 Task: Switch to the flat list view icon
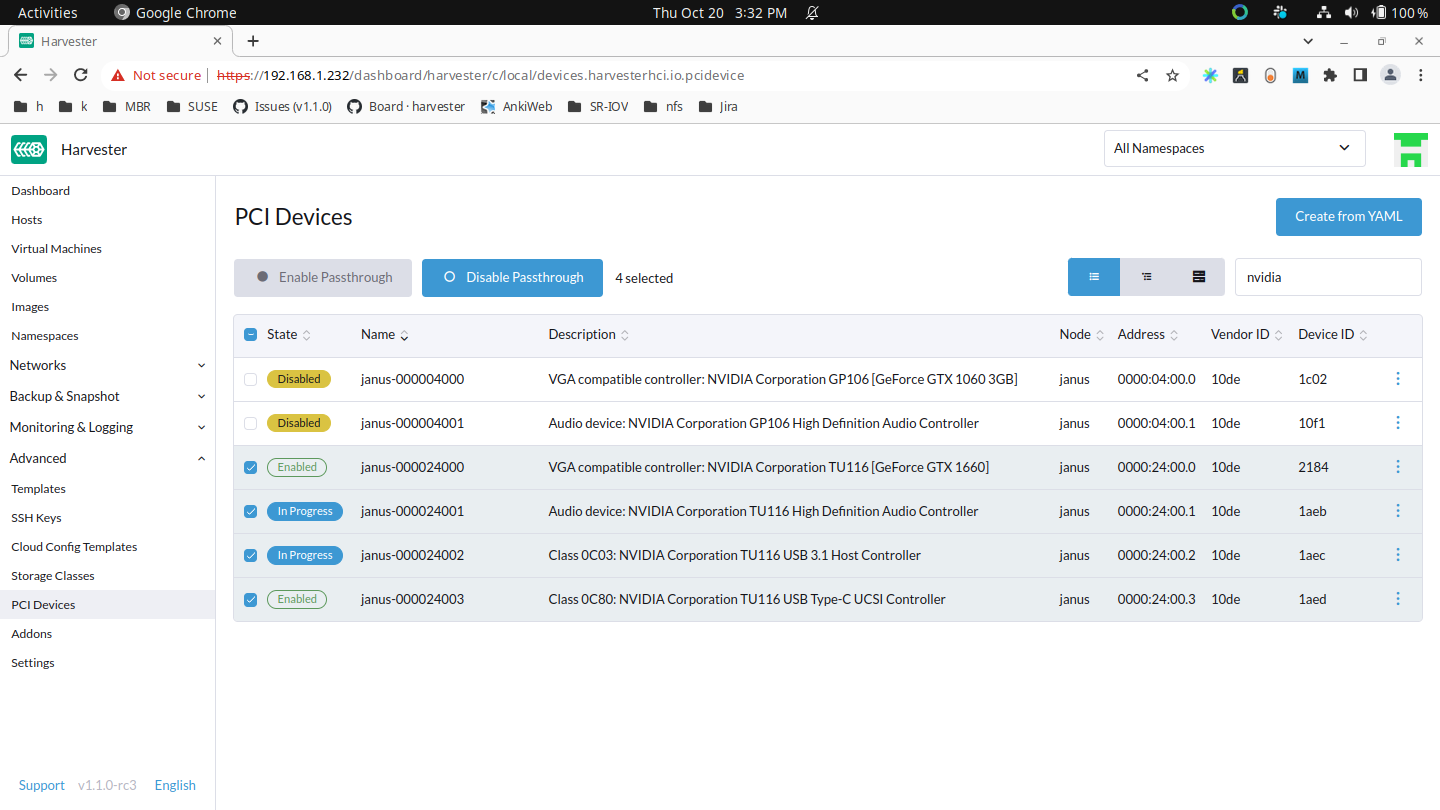(x=1093, y=277)
